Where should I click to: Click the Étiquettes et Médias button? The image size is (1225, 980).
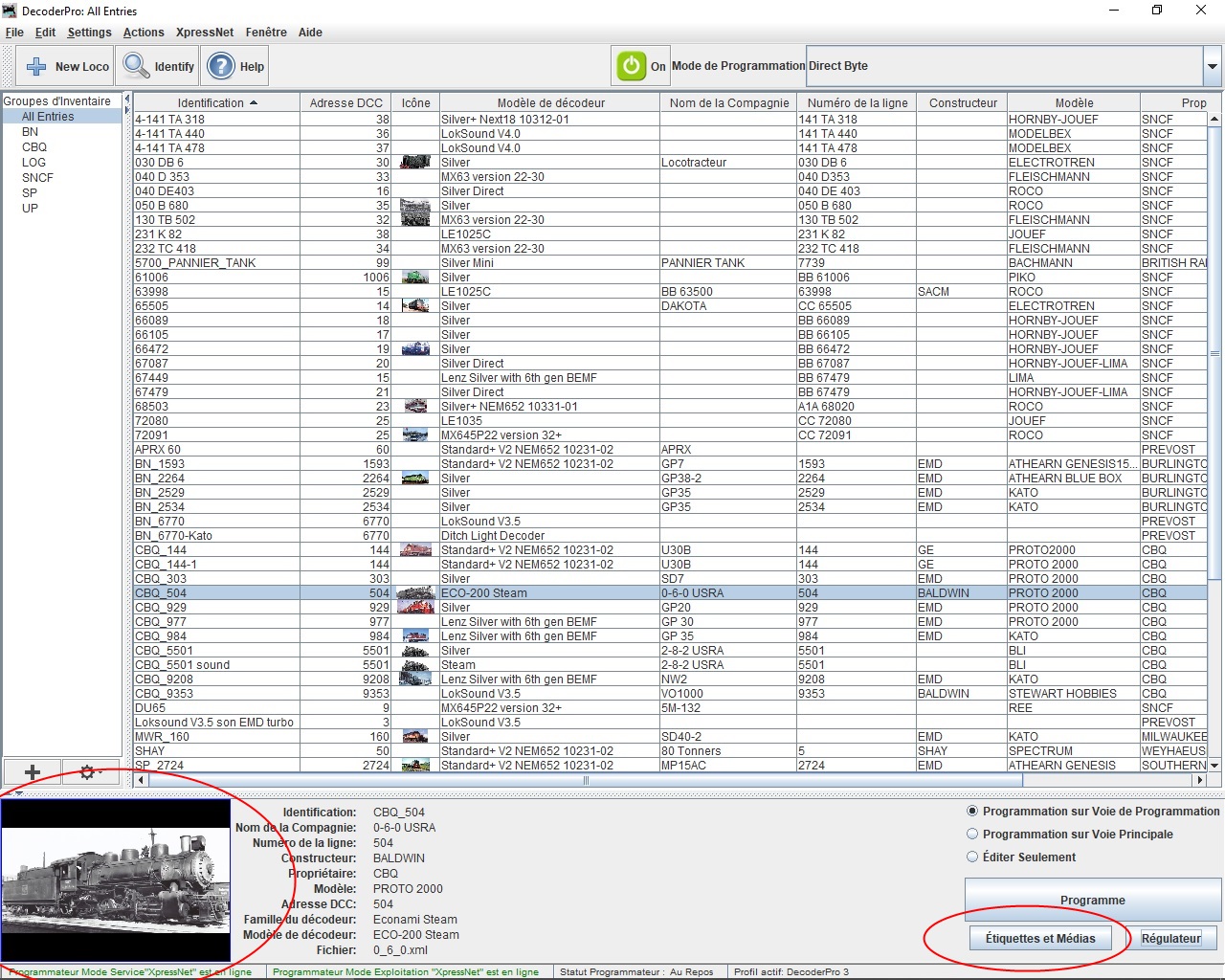1040,939
